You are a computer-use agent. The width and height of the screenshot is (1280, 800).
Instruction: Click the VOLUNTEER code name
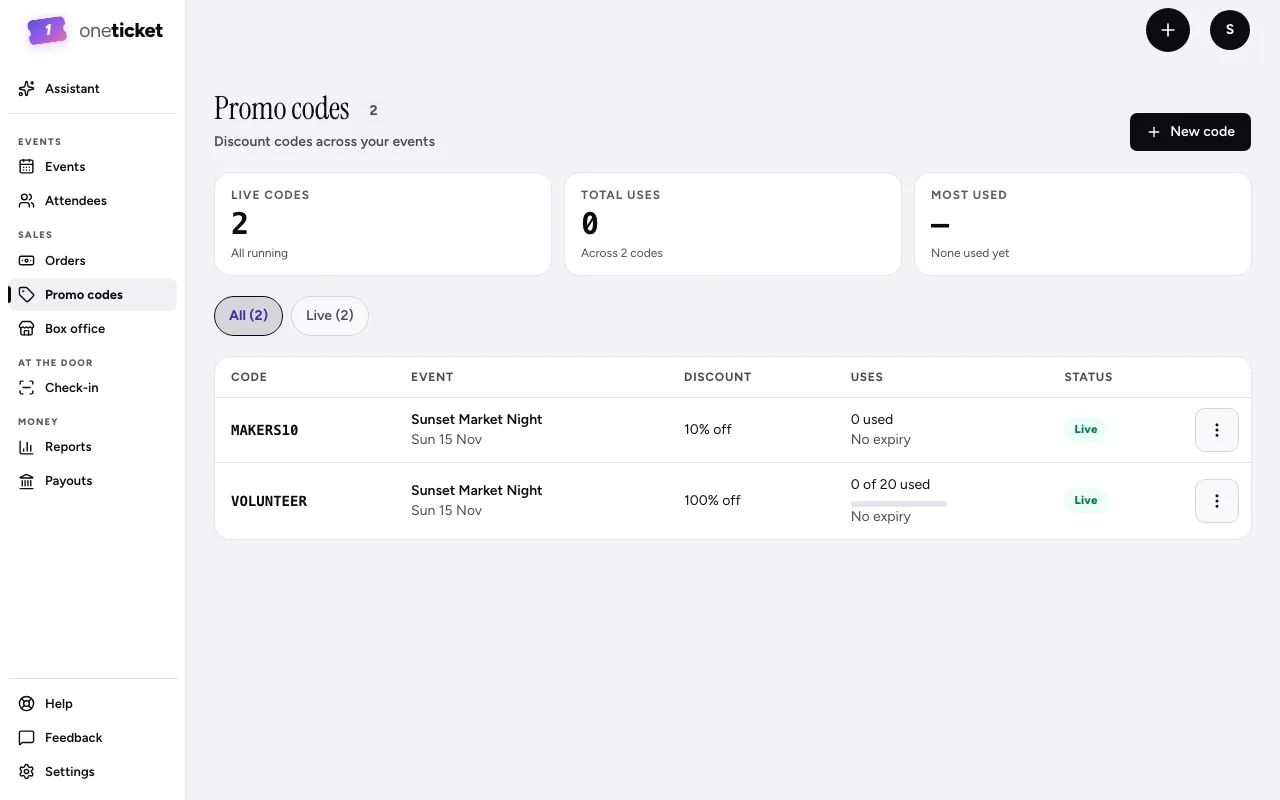click(269, 501)
